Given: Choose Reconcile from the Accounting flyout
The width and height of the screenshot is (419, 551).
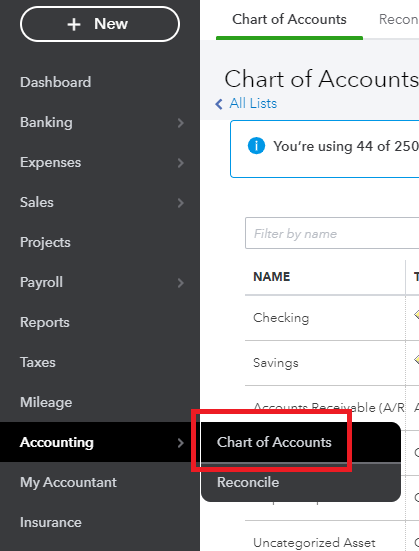Looking at the screenshot, I should 248,482.
